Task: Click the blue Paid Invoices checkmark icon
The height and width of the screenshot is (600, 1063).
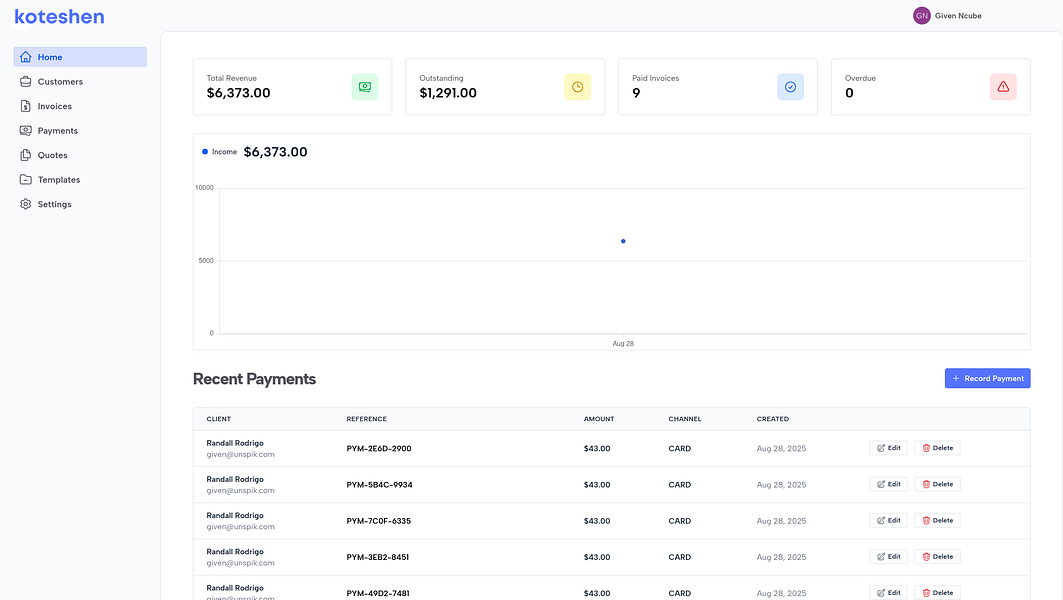Action: [790, 87]
